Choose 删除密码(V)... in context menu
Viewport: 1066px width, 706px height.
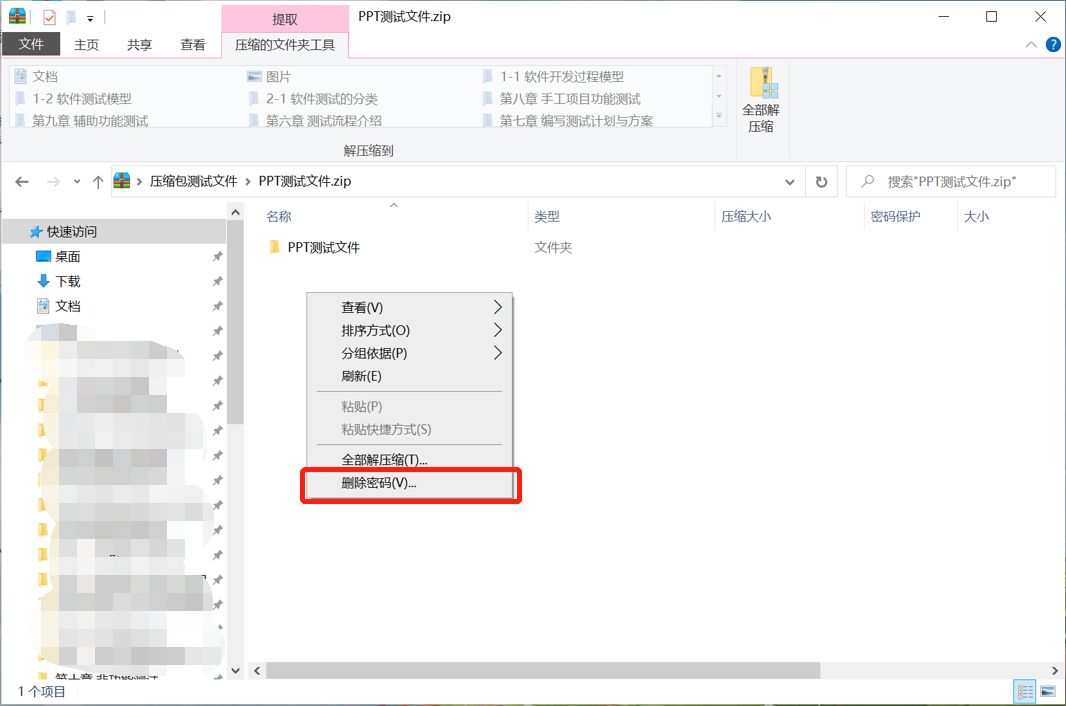click(409, 483)
